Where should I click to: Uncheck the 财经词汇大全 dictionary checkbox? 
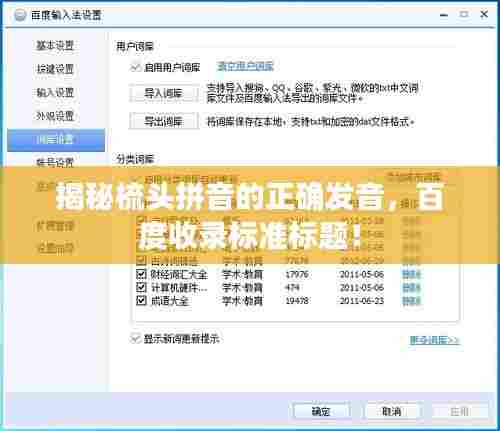[141, 274]
